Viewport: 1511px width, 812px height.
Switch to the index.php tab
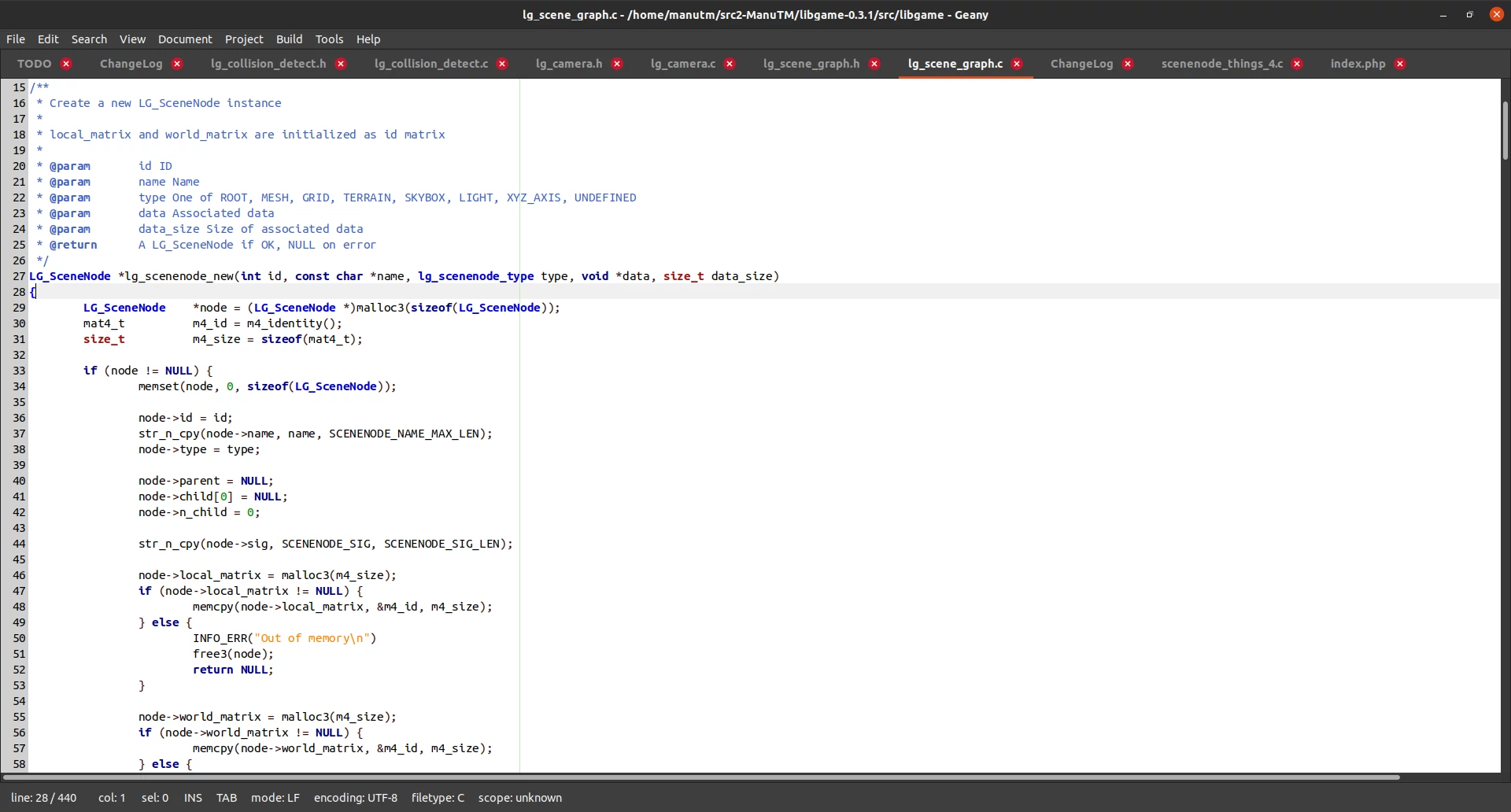pos(1358,64)
